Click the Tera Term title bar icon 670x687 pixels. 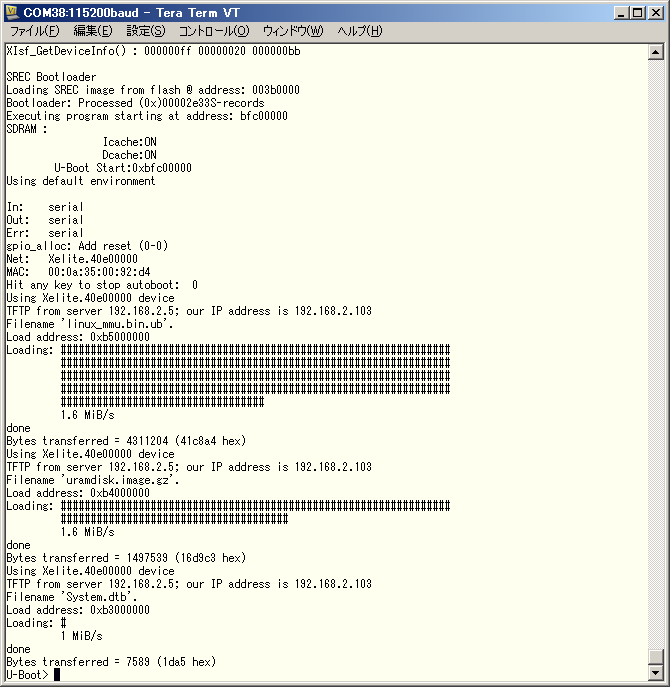(13, 12)
